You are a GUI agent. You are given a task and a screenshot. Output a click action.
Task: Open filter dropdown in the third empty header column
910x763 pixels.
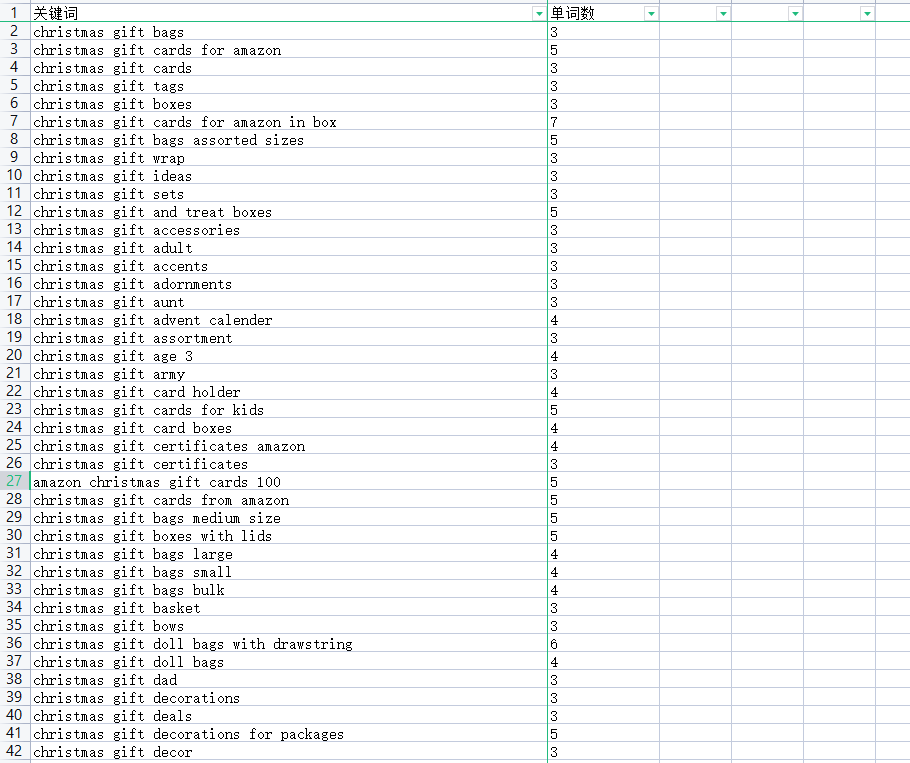click(x=867, y=13)
